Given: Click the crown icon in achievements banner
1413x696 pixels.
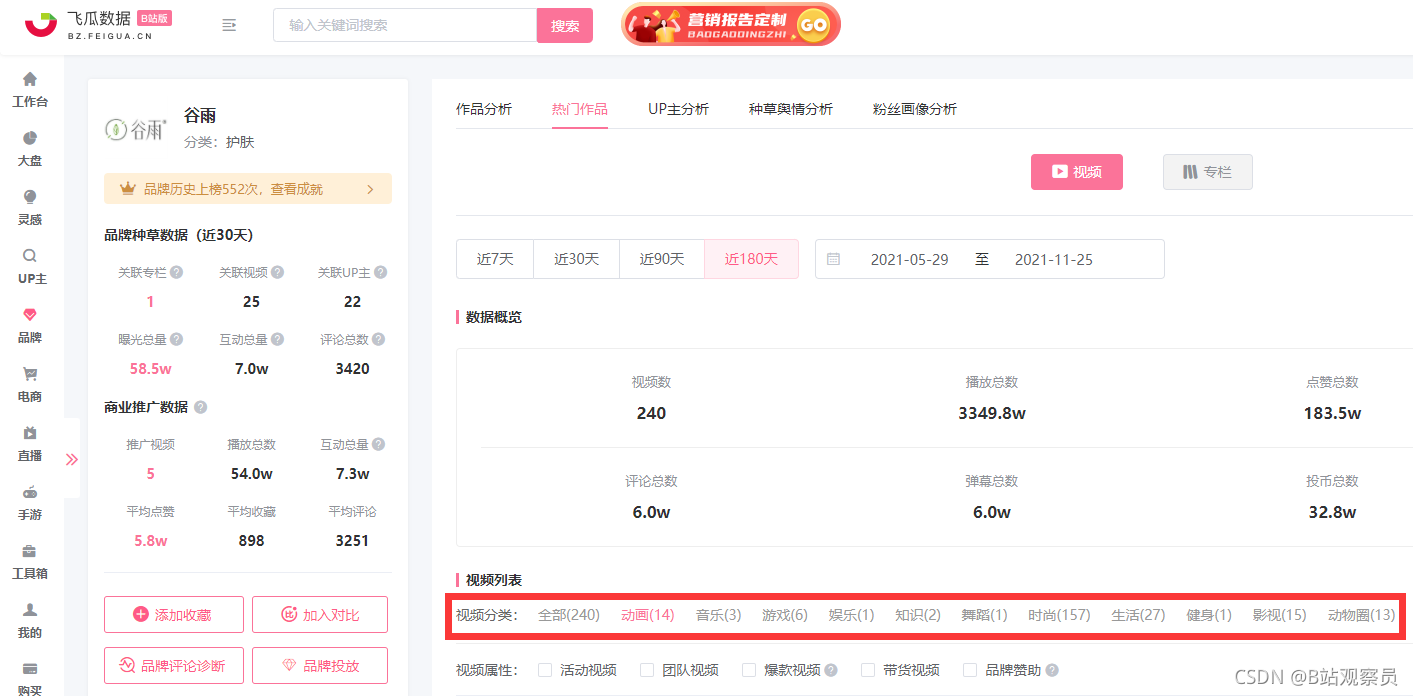Looking at the screenshot, I should 128,188.
